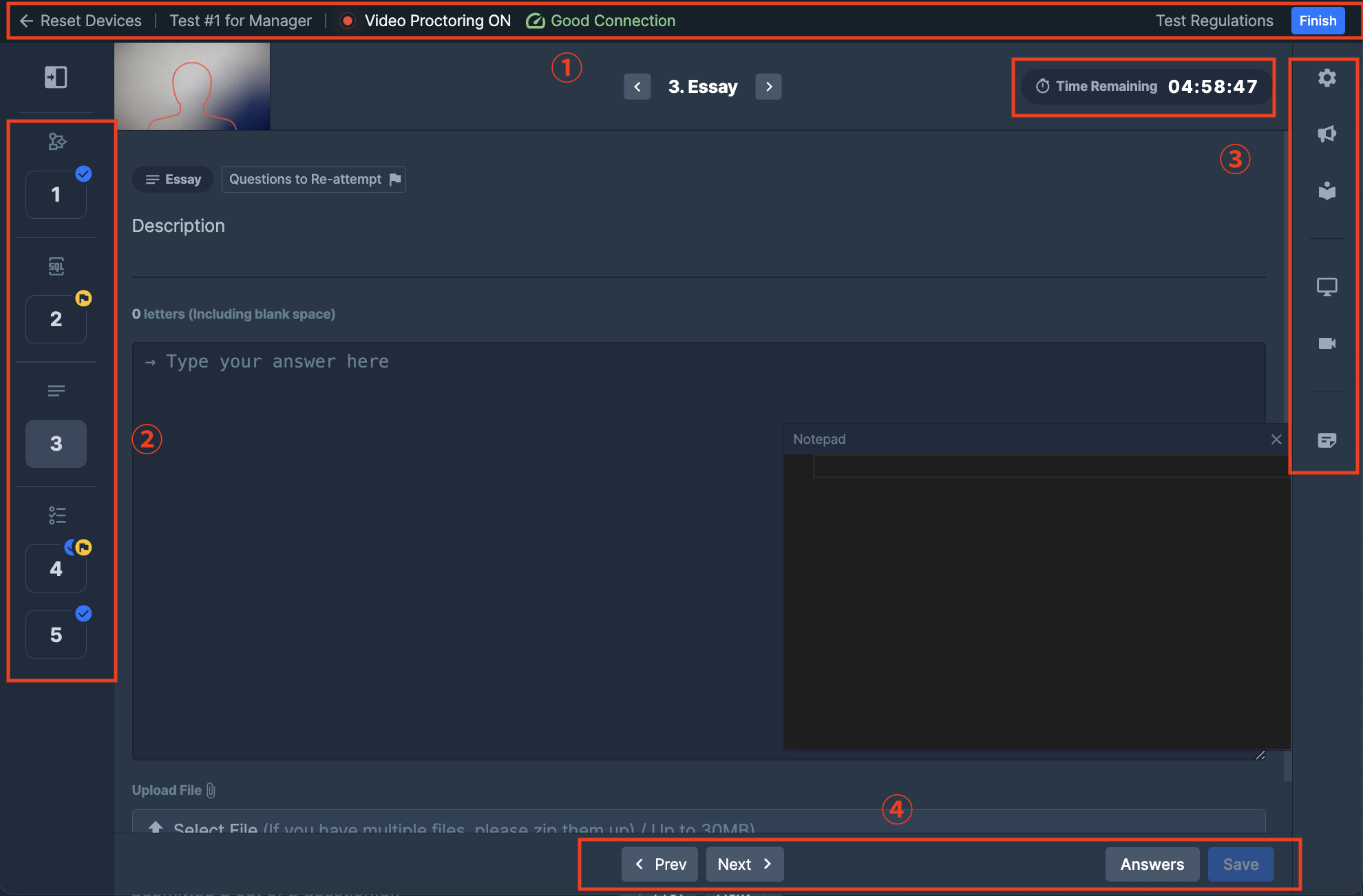Open the settings gear in right sidebar
This screenshot has height=896, width=1363.
coord(1327,78)
